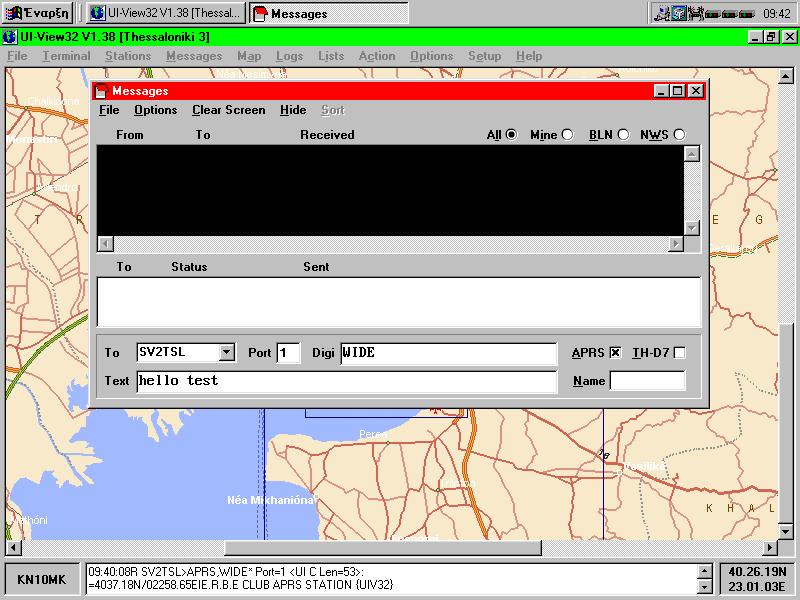Click the Digi field containing WIDE
Image resolution: width=800 pixels, height=600 pixels.
(449, 353)
